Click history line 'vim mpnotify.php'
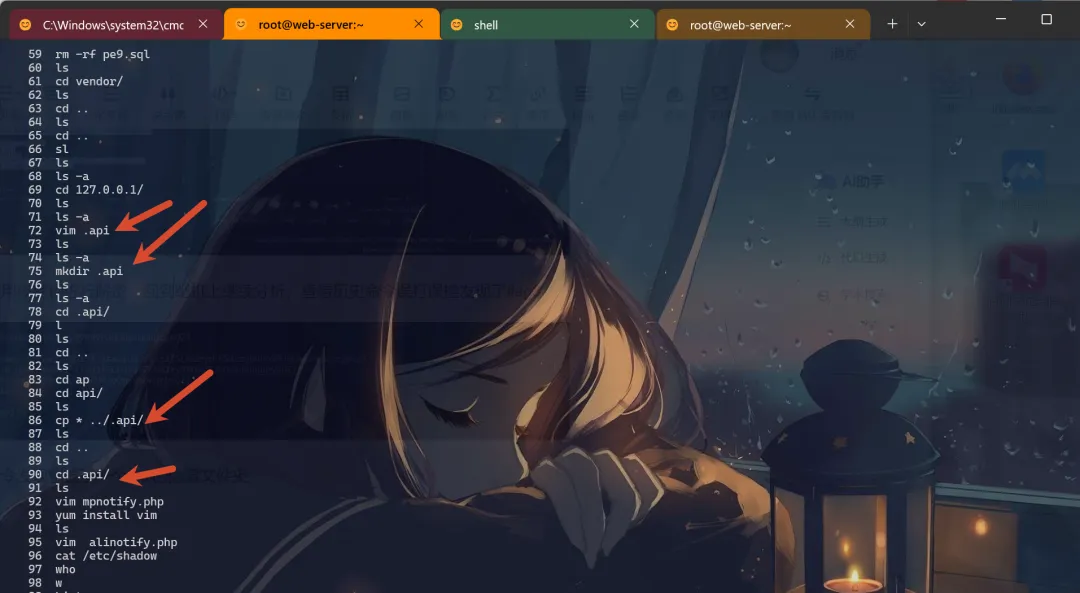The height and width of the screenshot is (593, 1080). [x=110, y=501]
